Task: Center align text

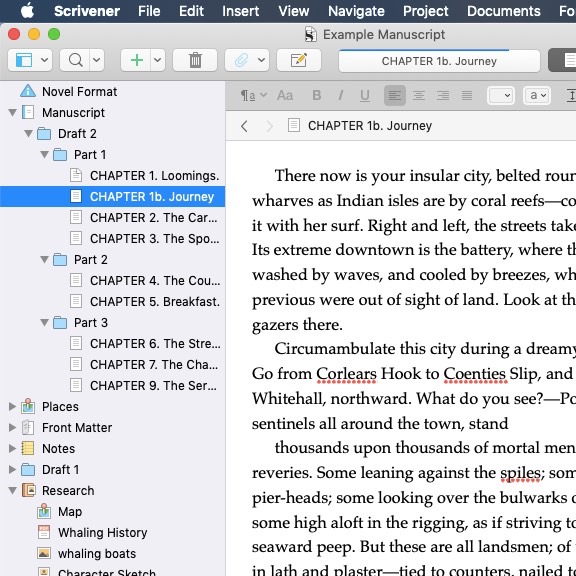Action: tap(419, 96)
